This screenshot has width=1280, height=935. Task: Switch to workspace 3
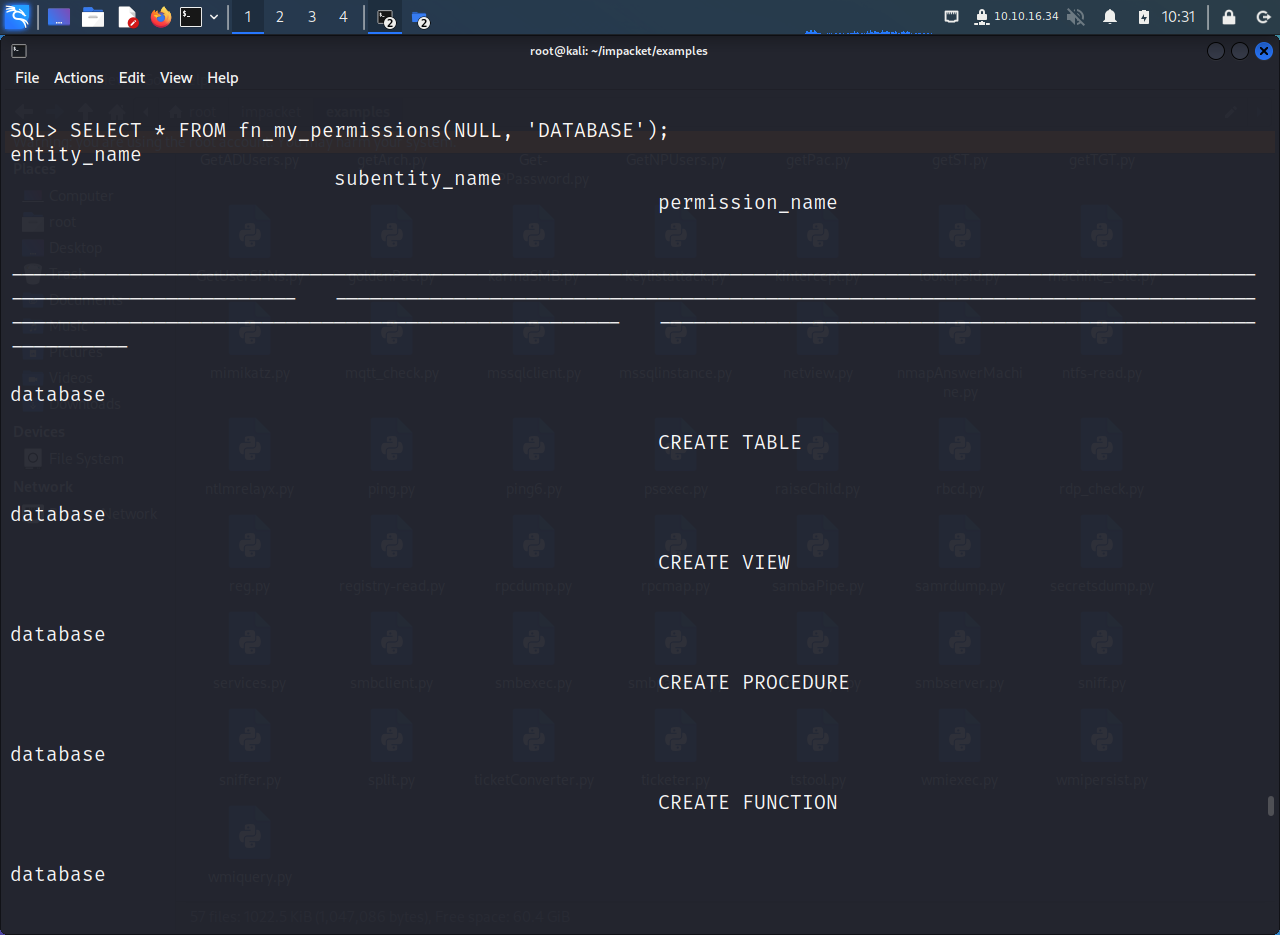(x=312, y=17)
